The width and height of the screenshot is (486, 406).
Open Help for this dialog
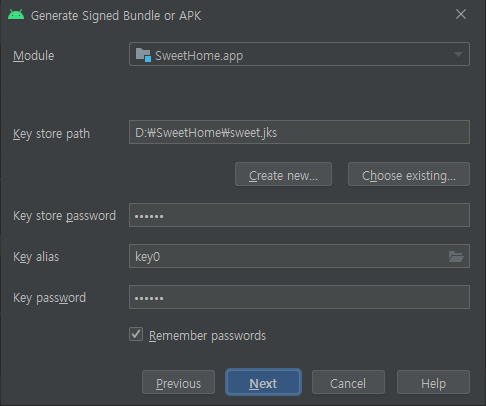(x=433, y=382)
